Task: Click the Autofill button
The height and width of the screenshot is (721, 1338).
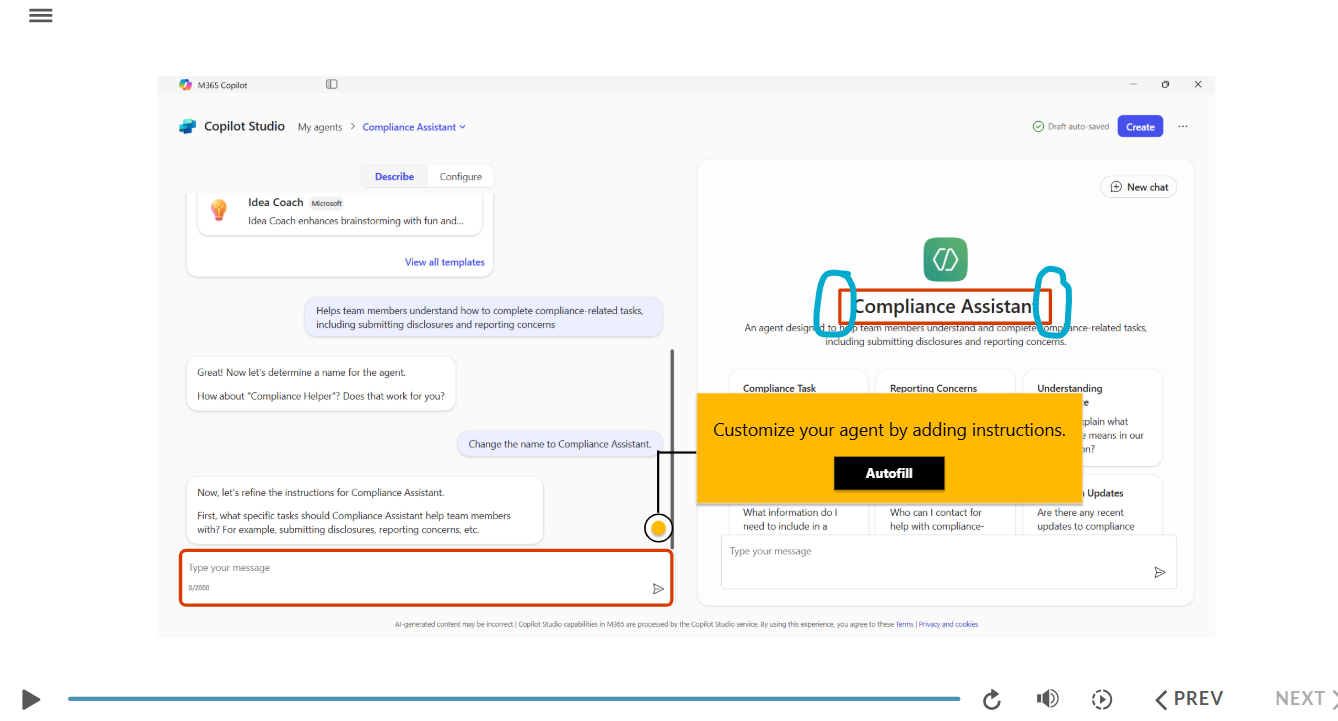Action: [x=889, y=473]
